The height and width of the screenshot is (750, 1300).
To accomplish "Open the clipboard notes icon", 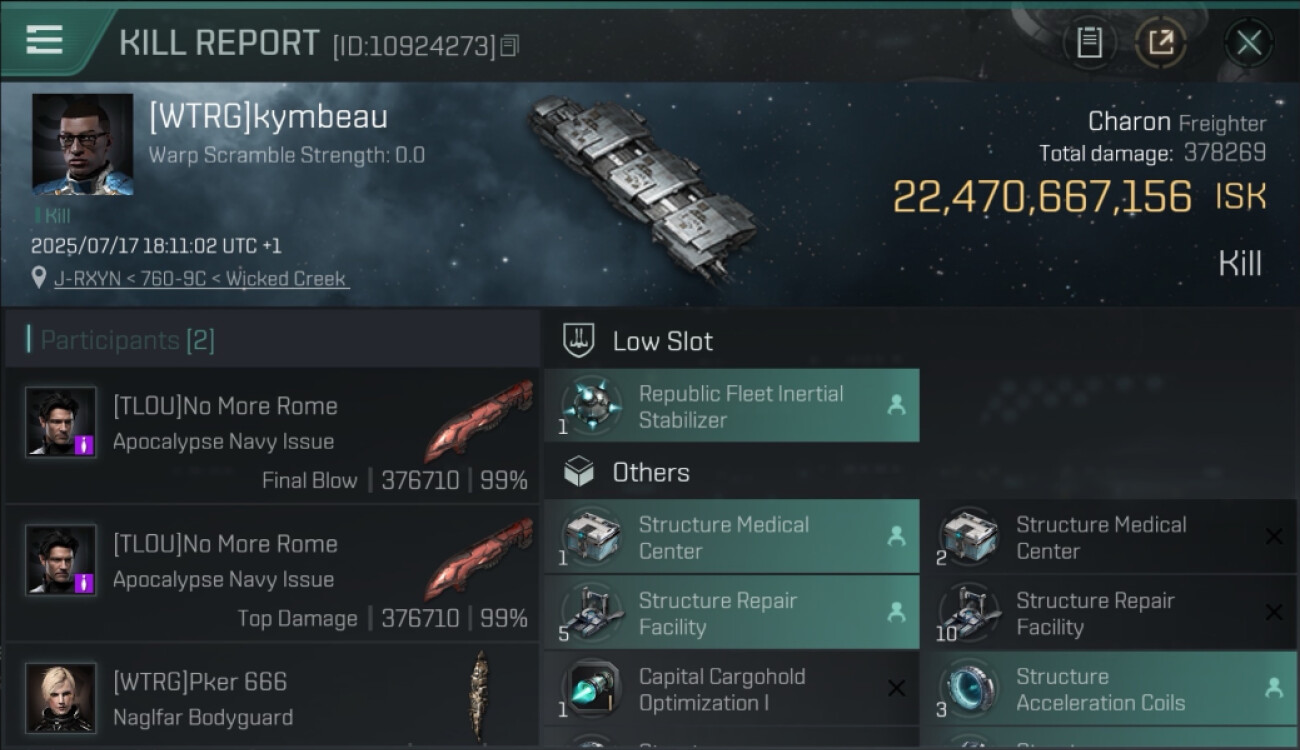I will [x=1089, y=42].
